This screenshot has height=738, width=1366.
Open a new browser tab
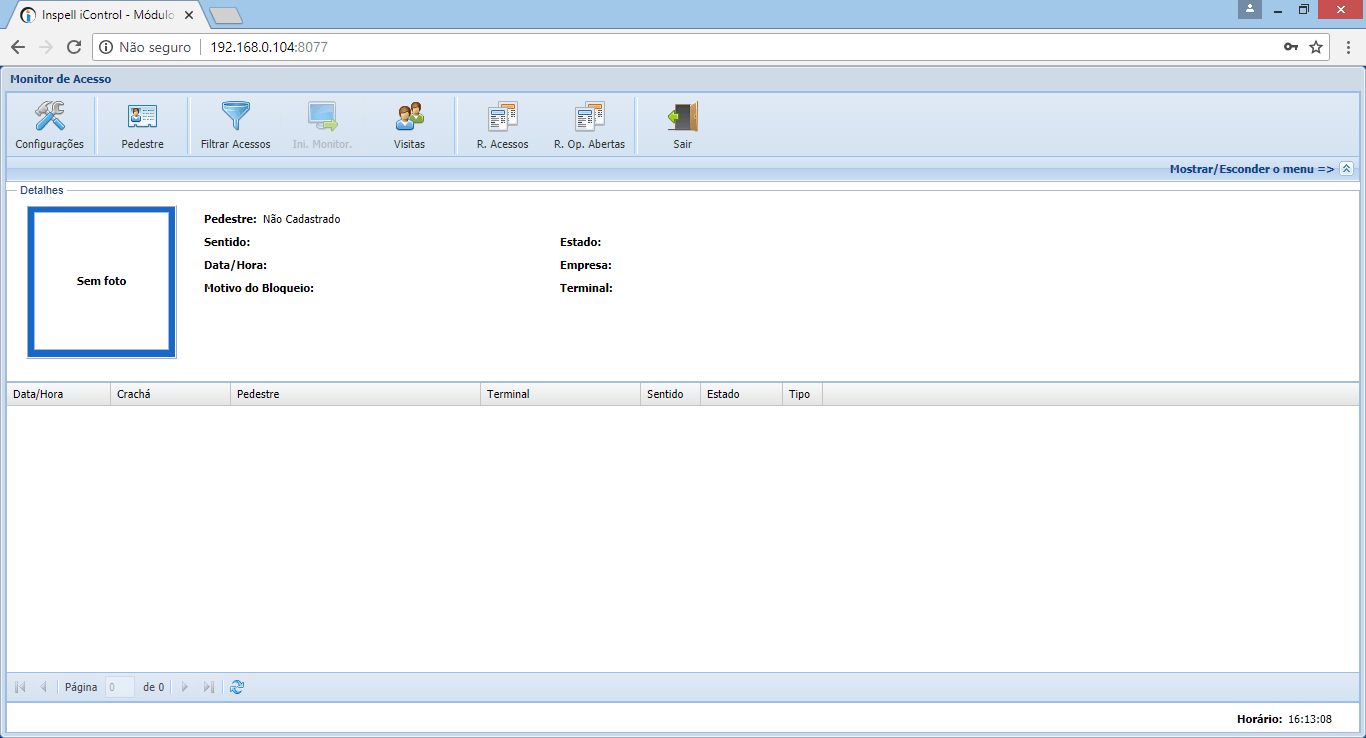coord(226,16)
